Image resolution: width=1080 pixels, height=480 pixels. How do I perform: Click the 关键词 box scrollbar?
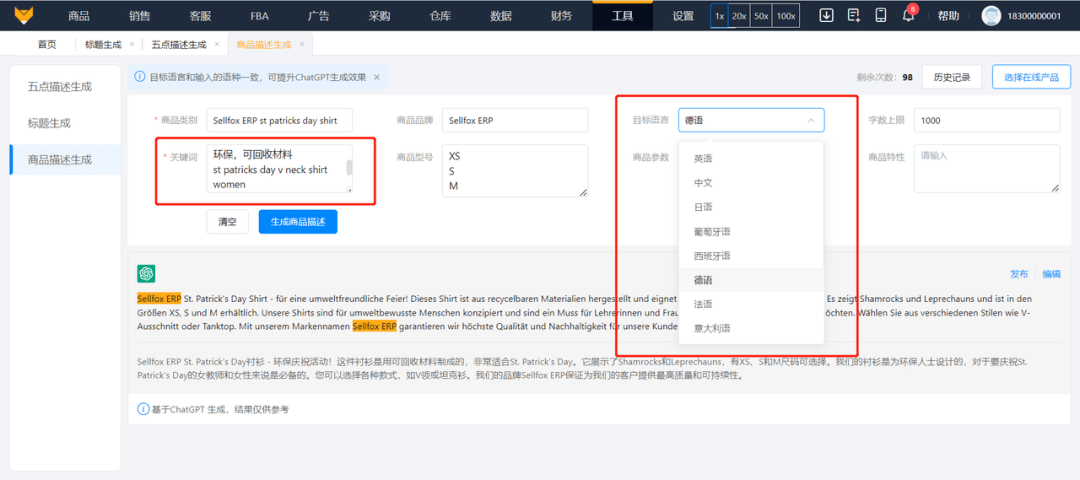tap(349, 167)
